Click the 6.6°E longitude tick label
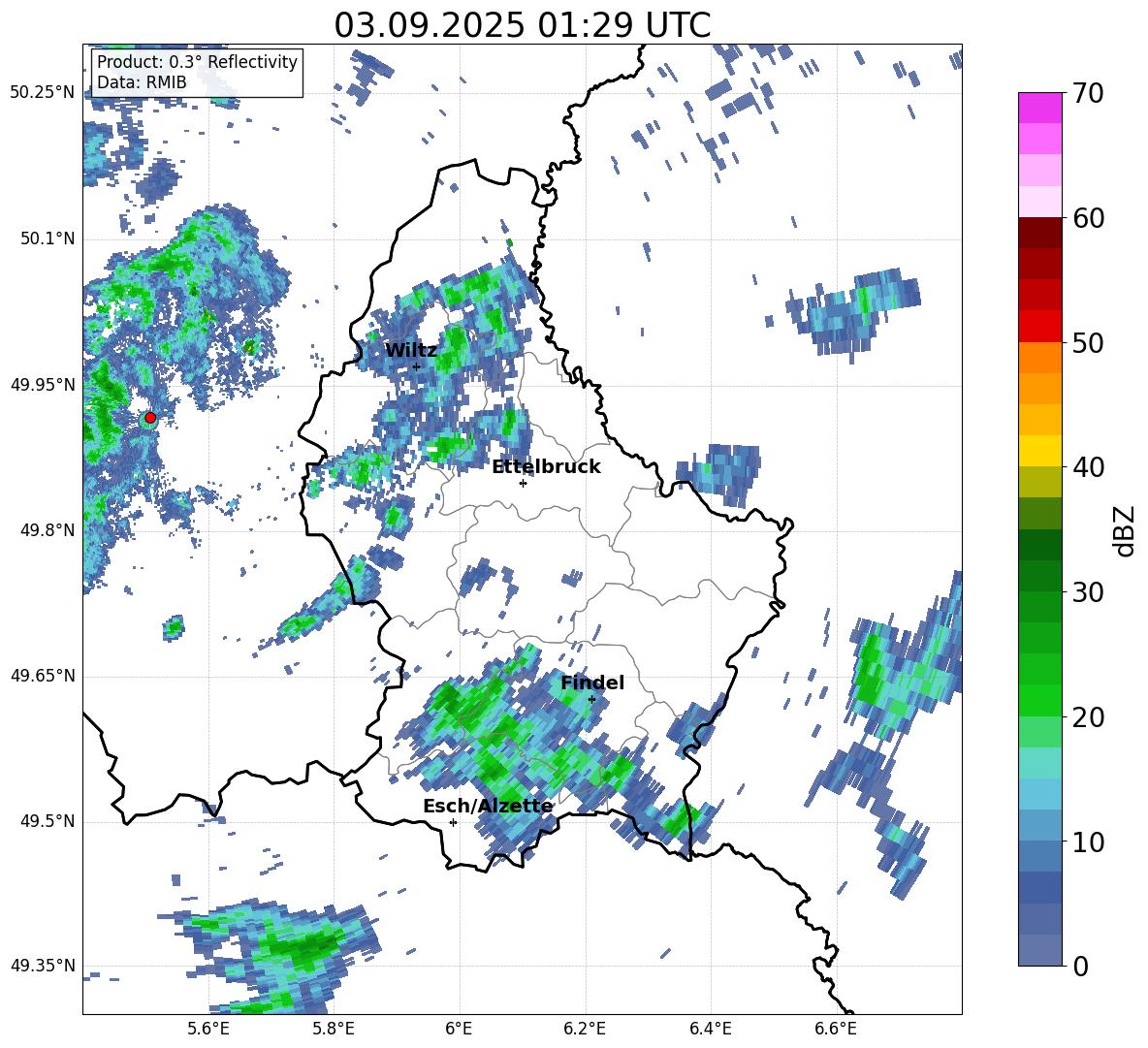This screenshot has width=1148, height=1048. pyautogui.click(x=836, y=1029)
